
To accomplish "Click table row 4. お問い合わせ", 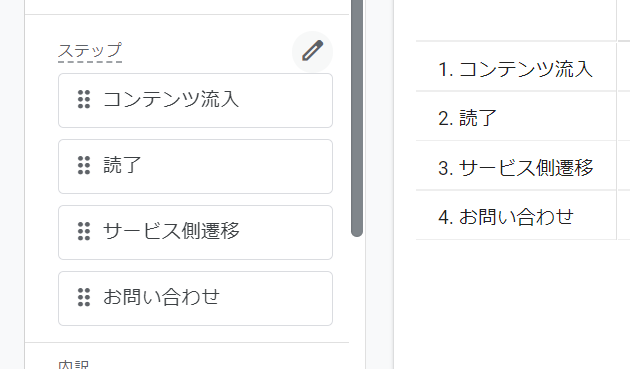I will 516,215.
